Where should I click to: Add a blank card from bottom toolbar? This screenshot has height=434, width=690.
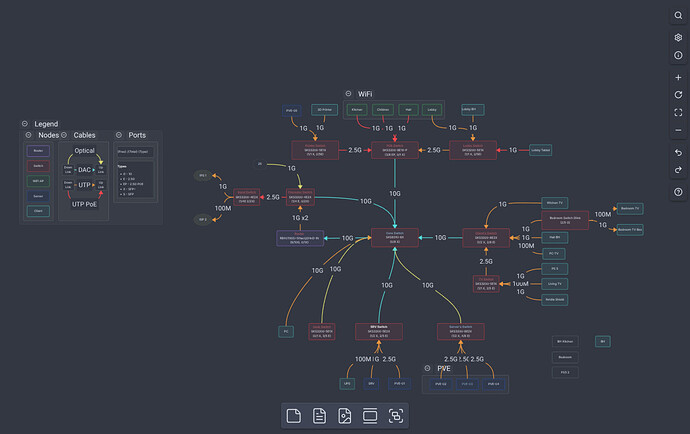(294, 415)
